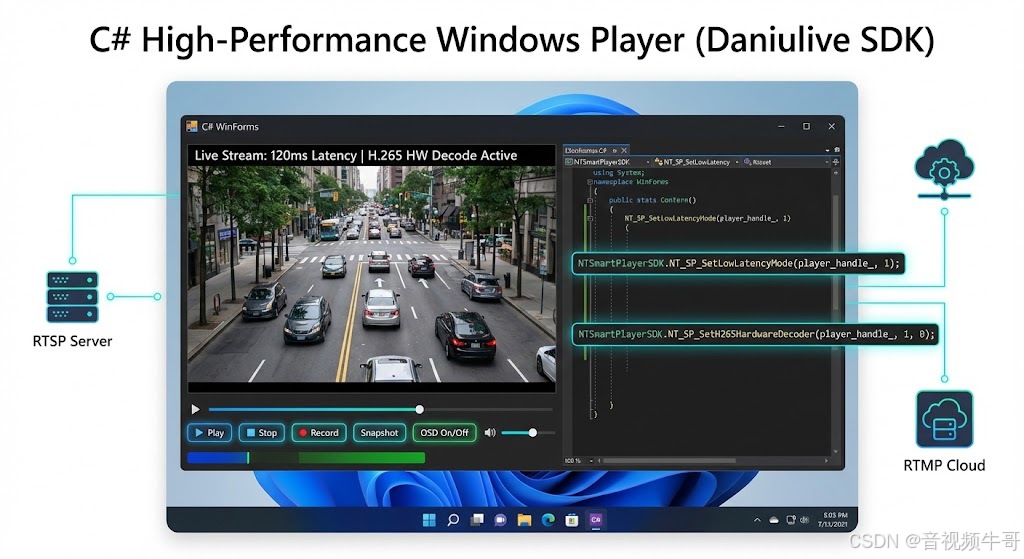The image size is (1024, 559).
Task: Open Microsoft Store from taskbar
Action: pyautogui.click(x=571, y=520)
